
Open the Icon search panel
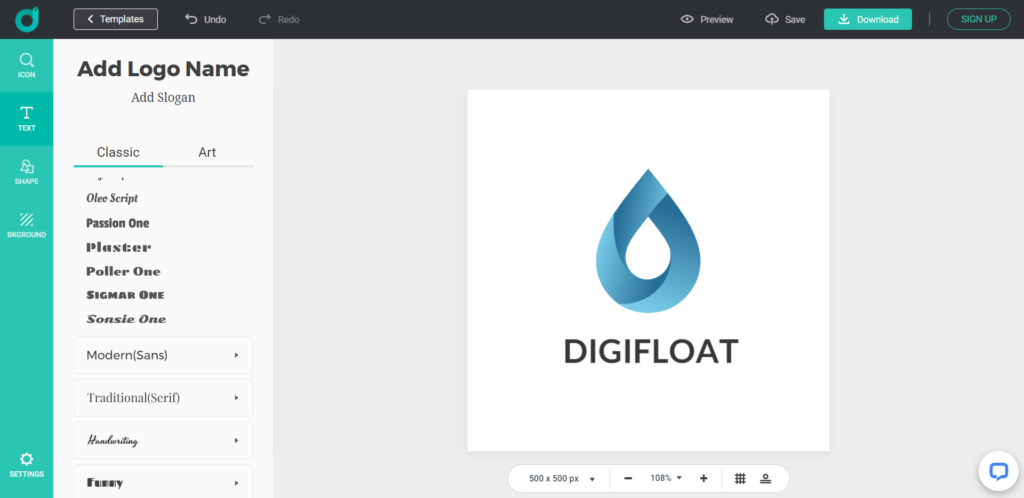coord(26,65)
